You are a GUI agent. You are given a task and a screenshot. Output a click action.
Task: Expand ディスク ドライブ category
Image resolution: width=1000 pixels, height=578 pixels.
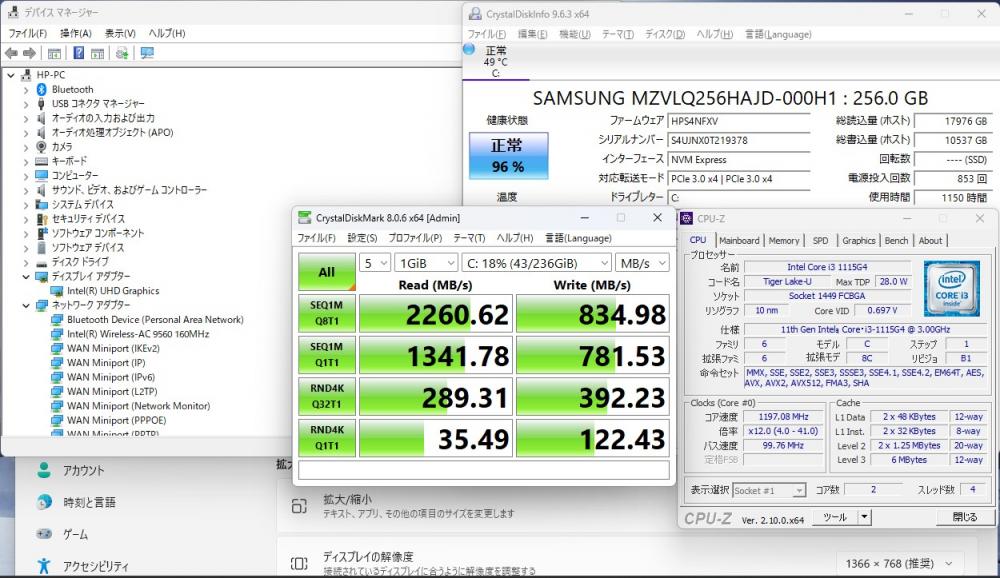[26, 262]
